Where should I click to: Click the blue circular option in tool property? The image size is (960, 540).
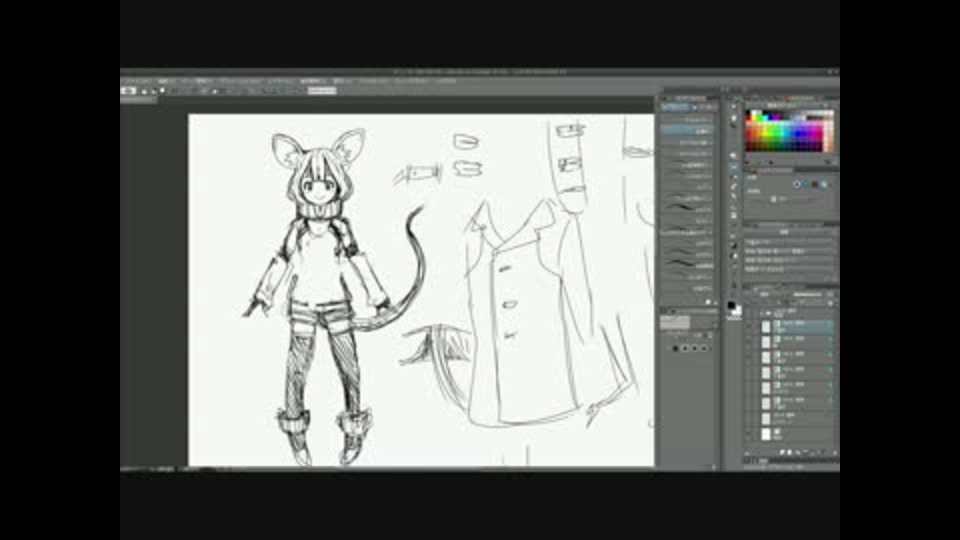824,184
